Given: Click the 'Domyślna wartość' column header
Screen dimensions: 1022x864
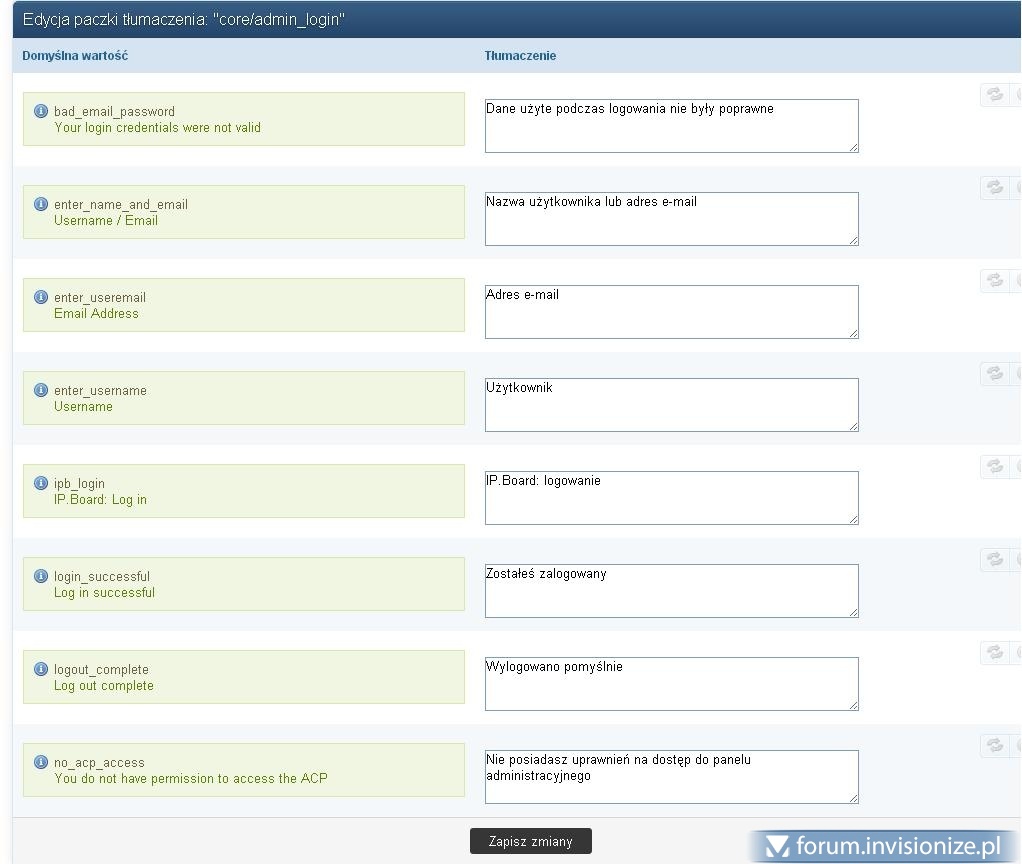Looking at the screenshot, I should 75,56.
